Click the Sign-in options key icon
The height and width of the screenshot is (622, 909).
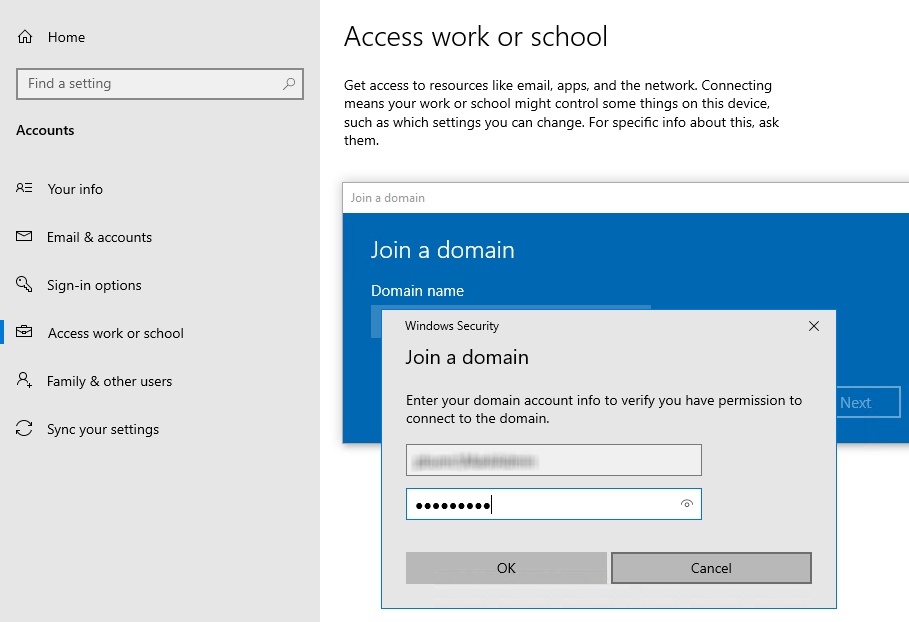(24, 283)
